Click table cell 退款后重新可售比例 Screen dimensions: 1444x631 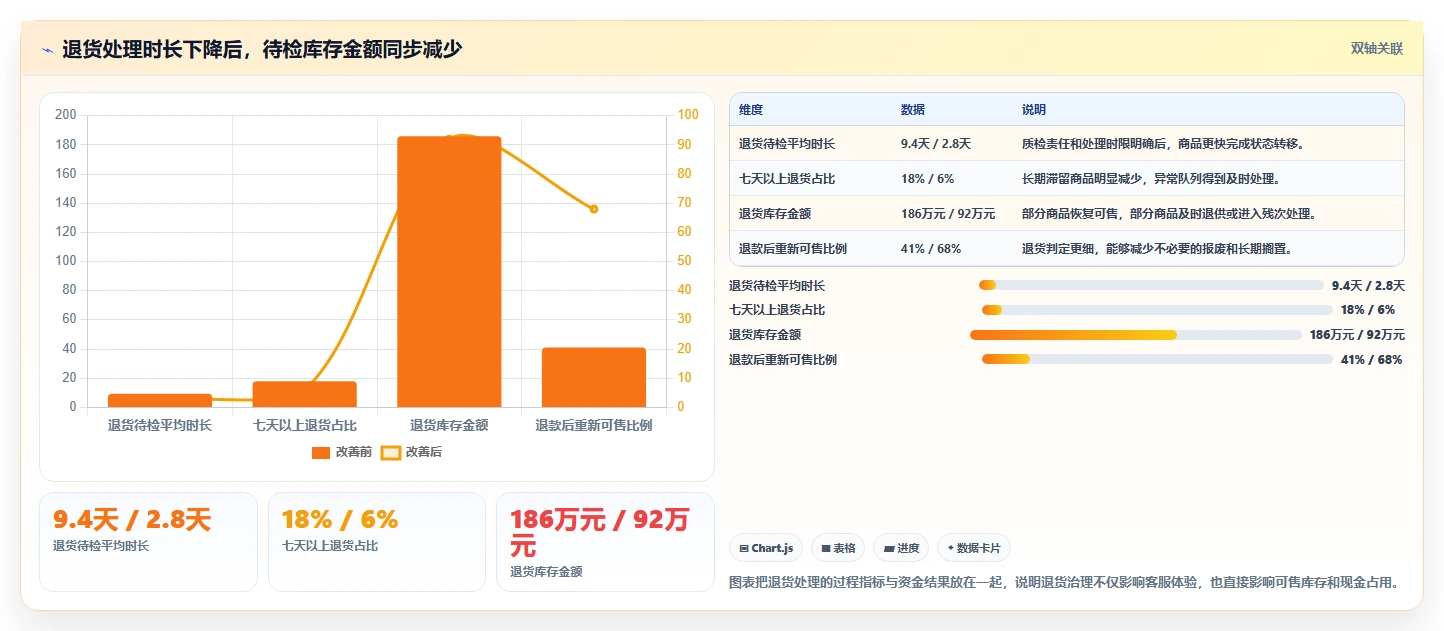(793, 249)
